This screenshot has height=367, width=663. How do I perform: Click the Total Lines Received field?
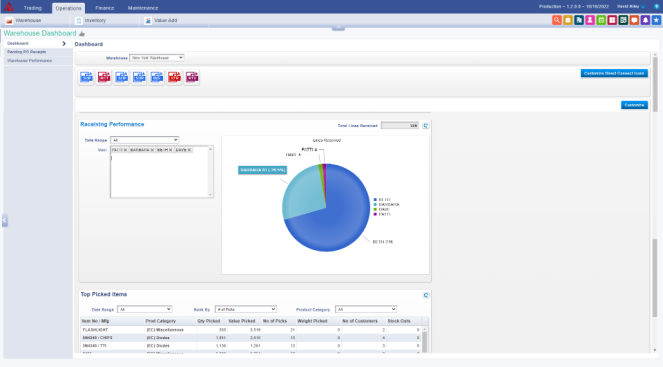click(x=400, y=126)
